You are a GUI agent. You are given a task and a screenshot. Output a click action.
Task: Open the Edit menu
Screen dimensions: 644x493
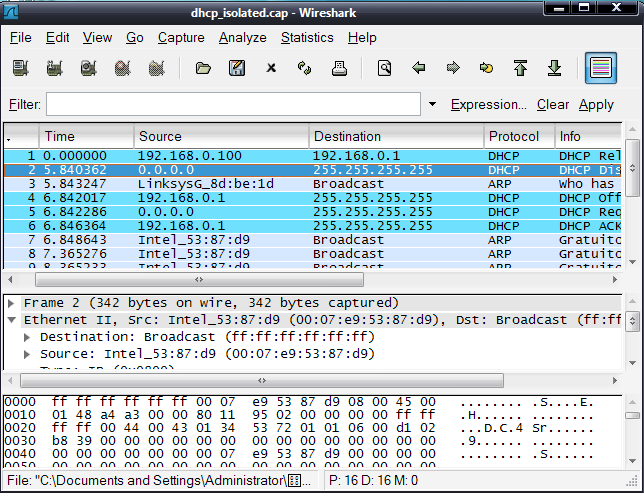click(x=58, y=37)
